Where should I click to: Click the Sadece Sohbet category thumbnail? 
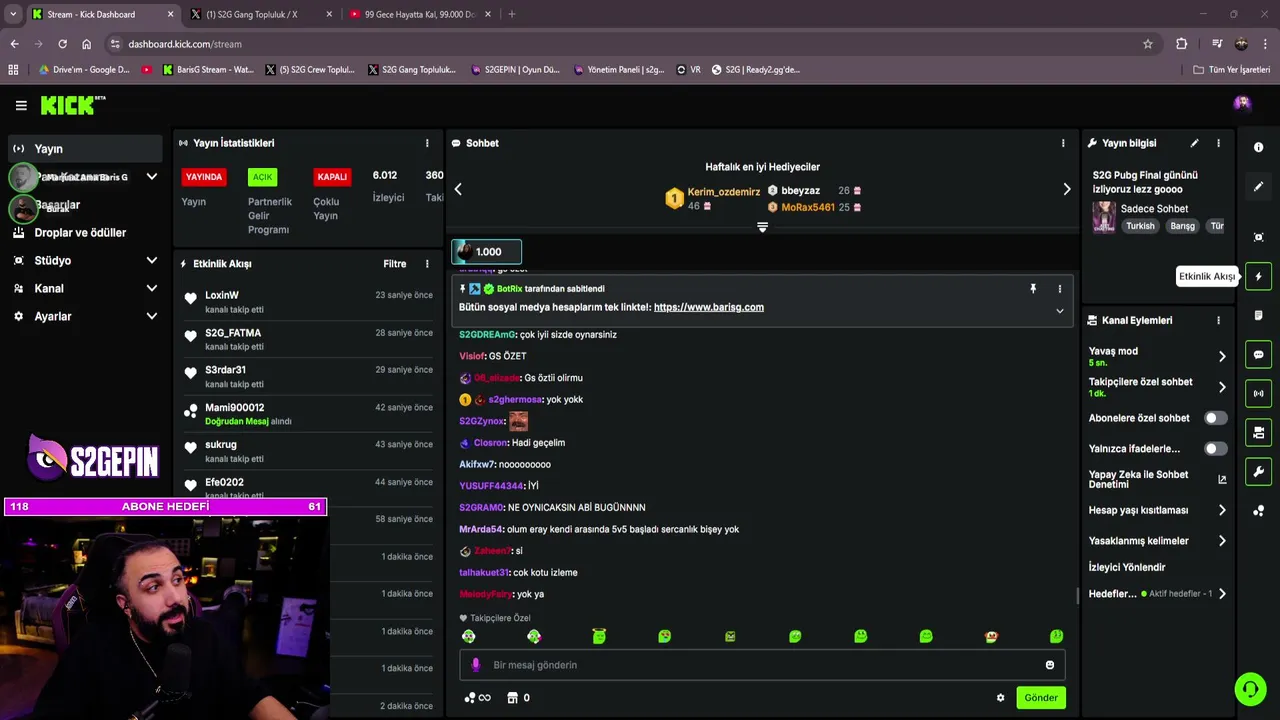coord(1104,216)
